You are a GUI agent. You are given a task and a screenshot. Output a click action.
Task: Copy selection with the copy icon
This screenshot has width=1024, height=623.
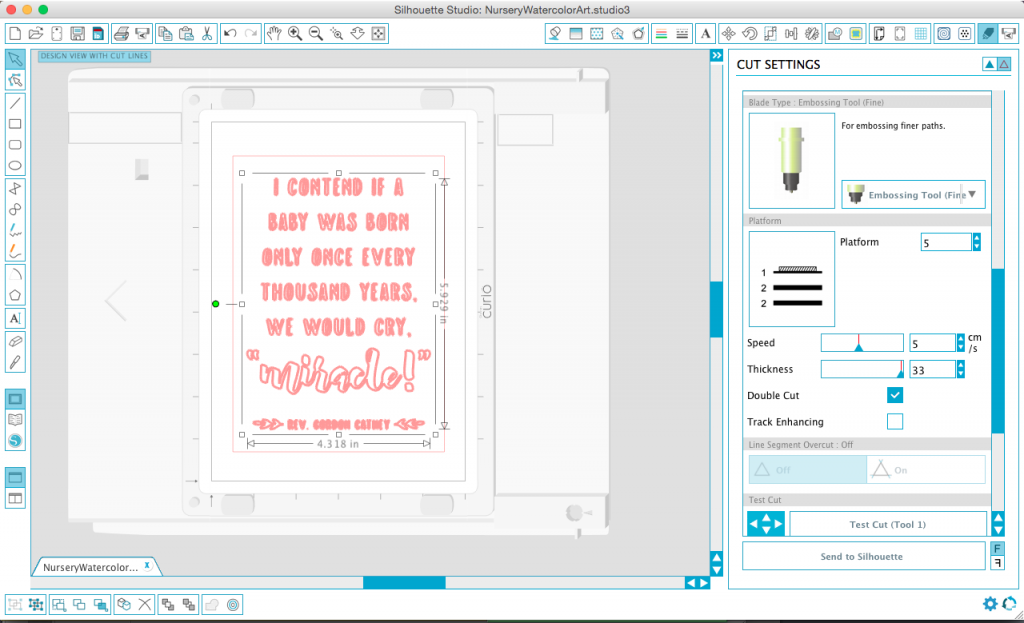[x=165, y=33]
